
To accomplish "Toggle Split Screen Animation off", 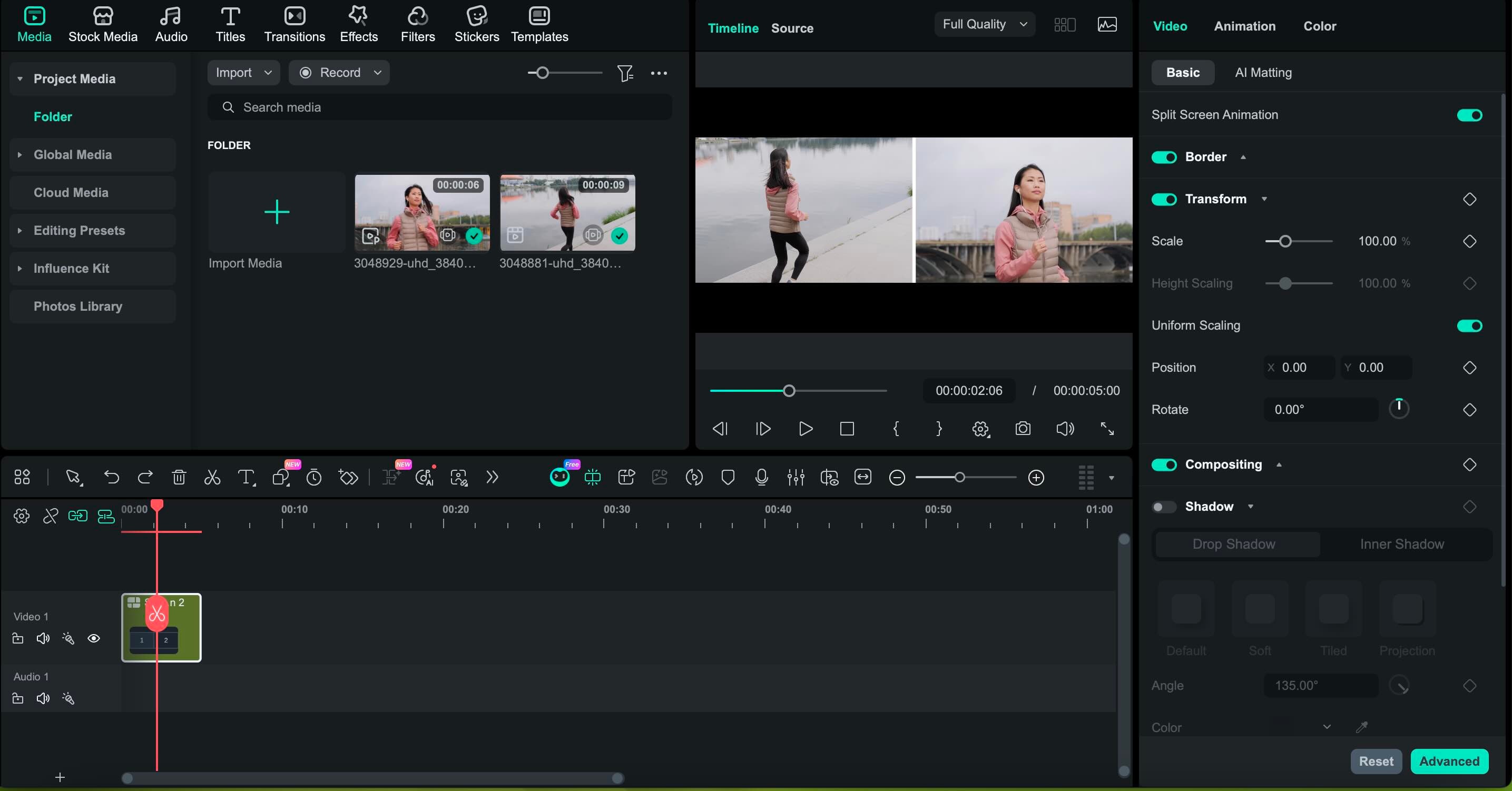I will 1469,115.
